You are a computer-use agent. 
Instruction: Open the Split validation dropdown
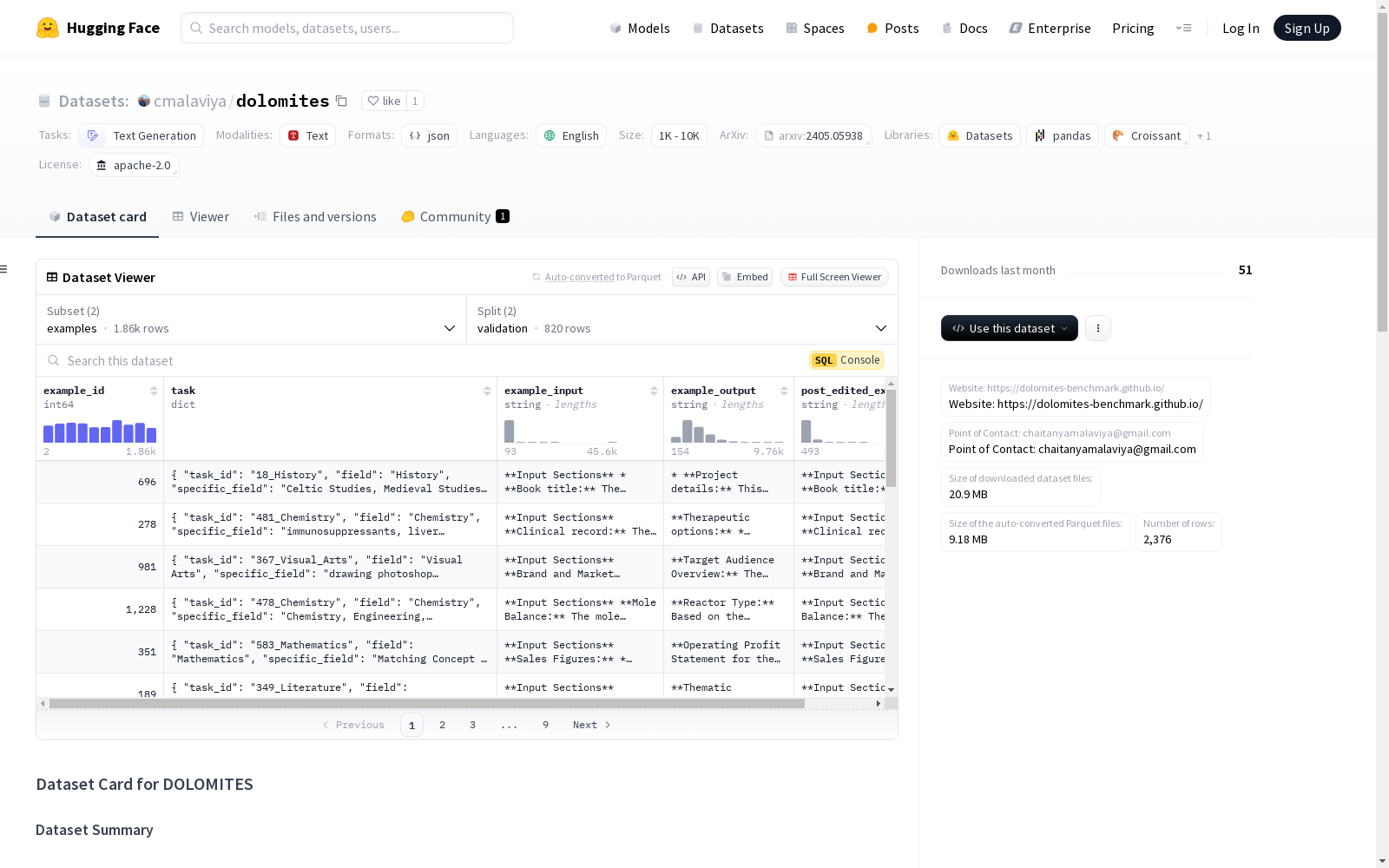(682, 319)
